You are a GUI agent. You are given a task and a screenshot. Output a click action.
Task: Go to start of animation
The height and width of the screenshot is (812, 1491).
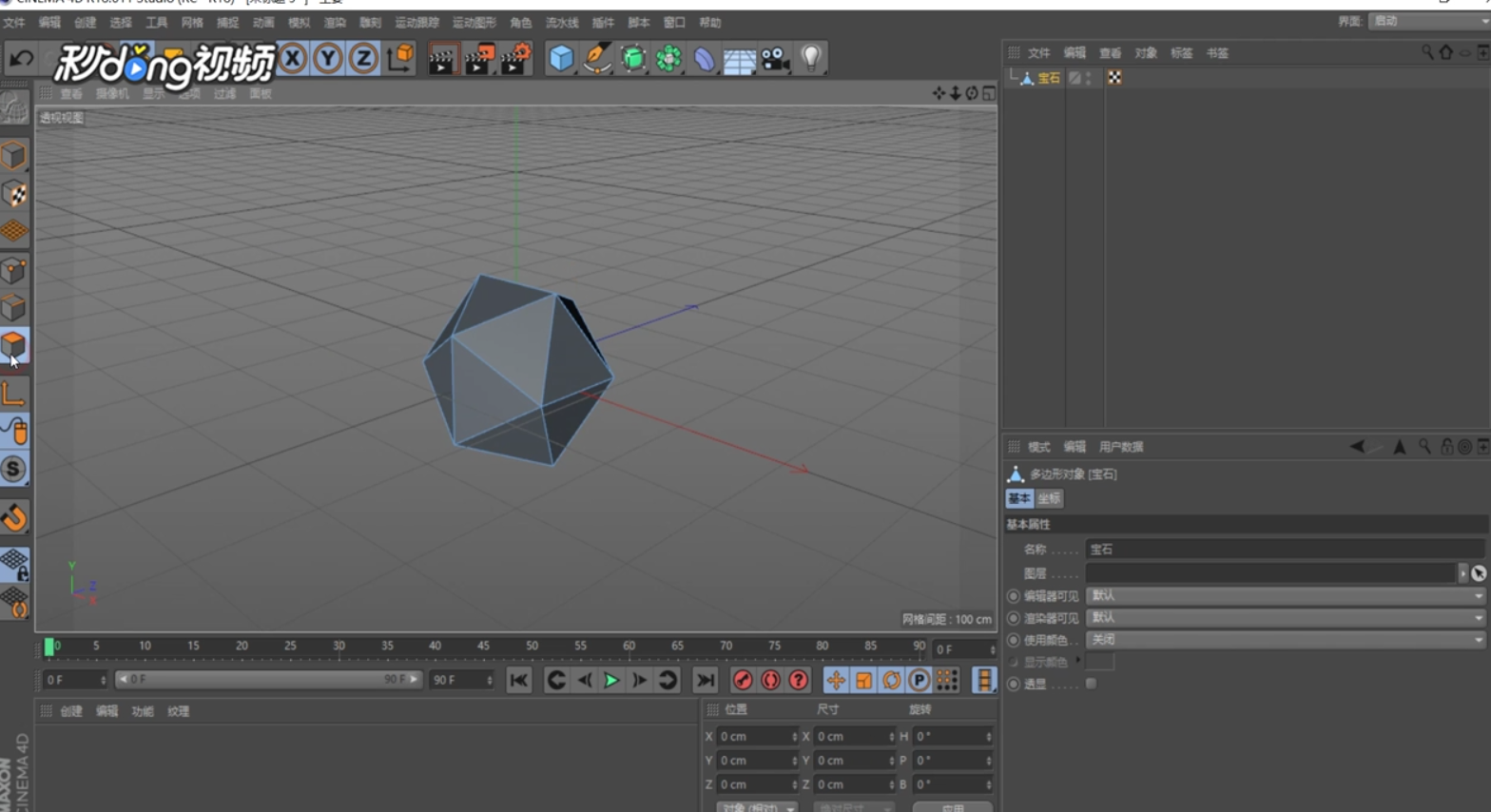pos(518,680)
